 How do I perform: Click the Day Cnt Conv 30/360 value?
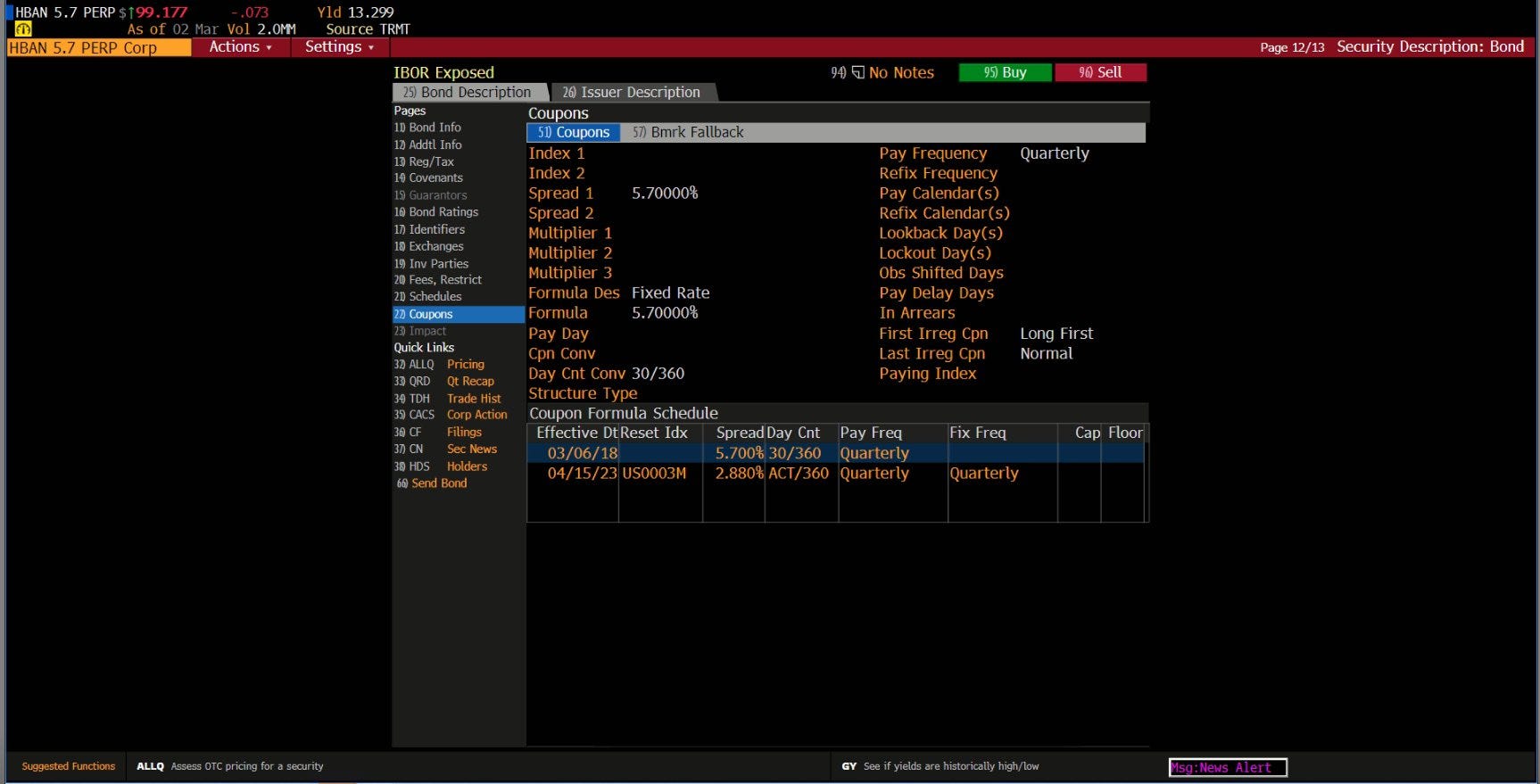click(x=658, y=374)
